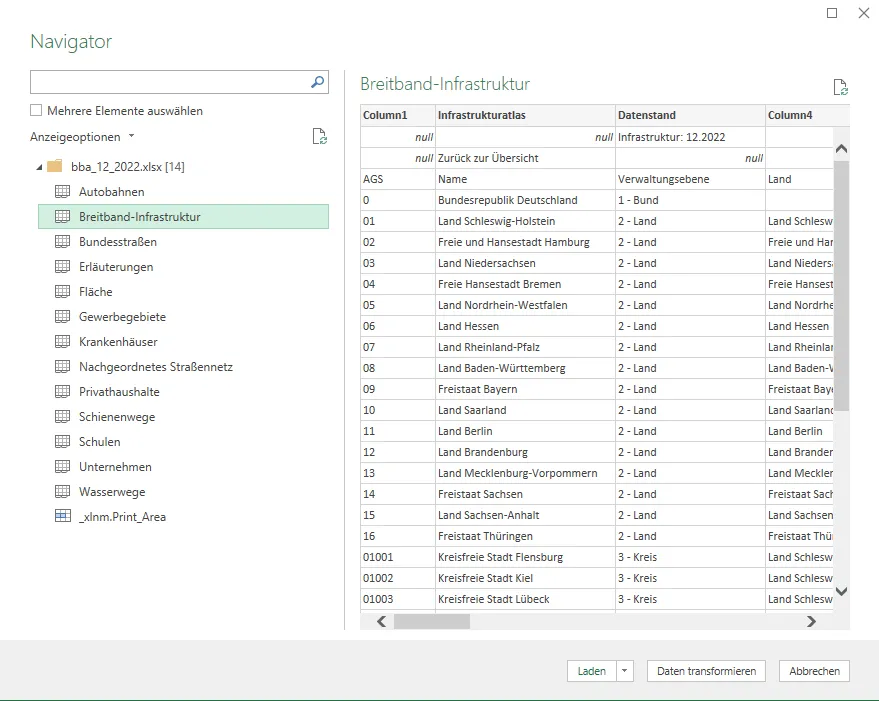Click the table icon next to Gewerbegebiete
Image resolution: width=879 pixels, height=701 pixels.
click(x=62, y=317)
